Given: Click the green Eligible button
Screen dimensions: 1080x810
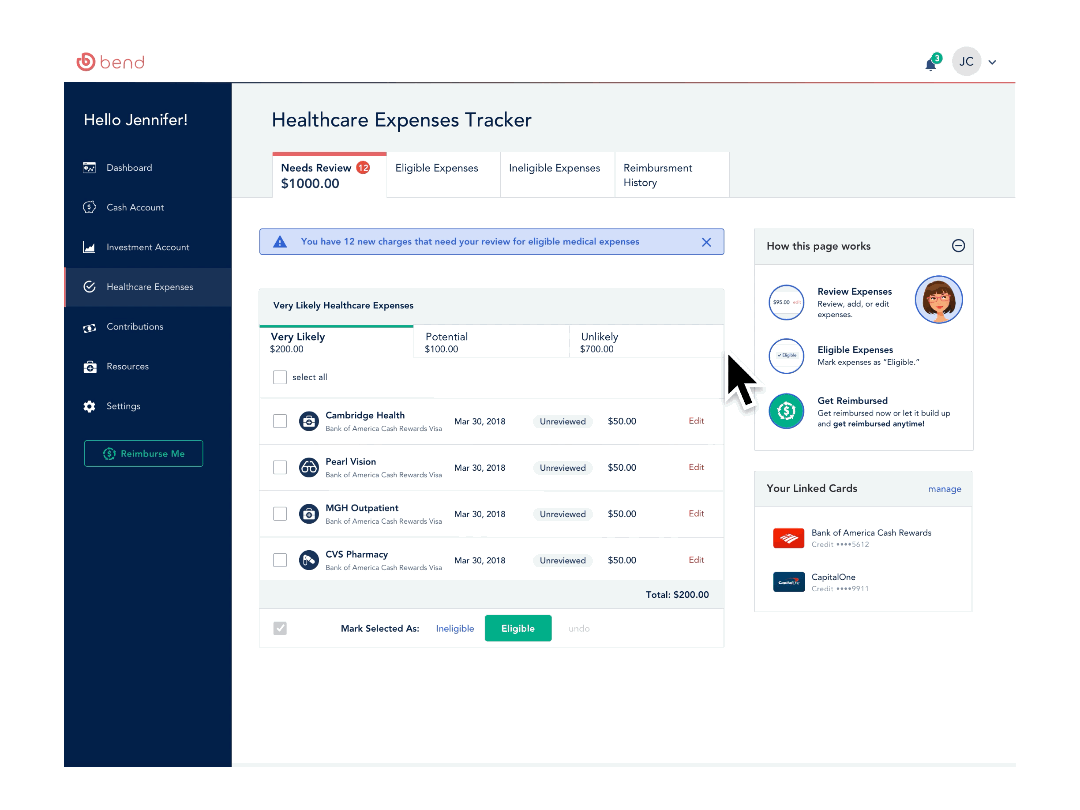Looking at the screenshot, I should point(518,628).
